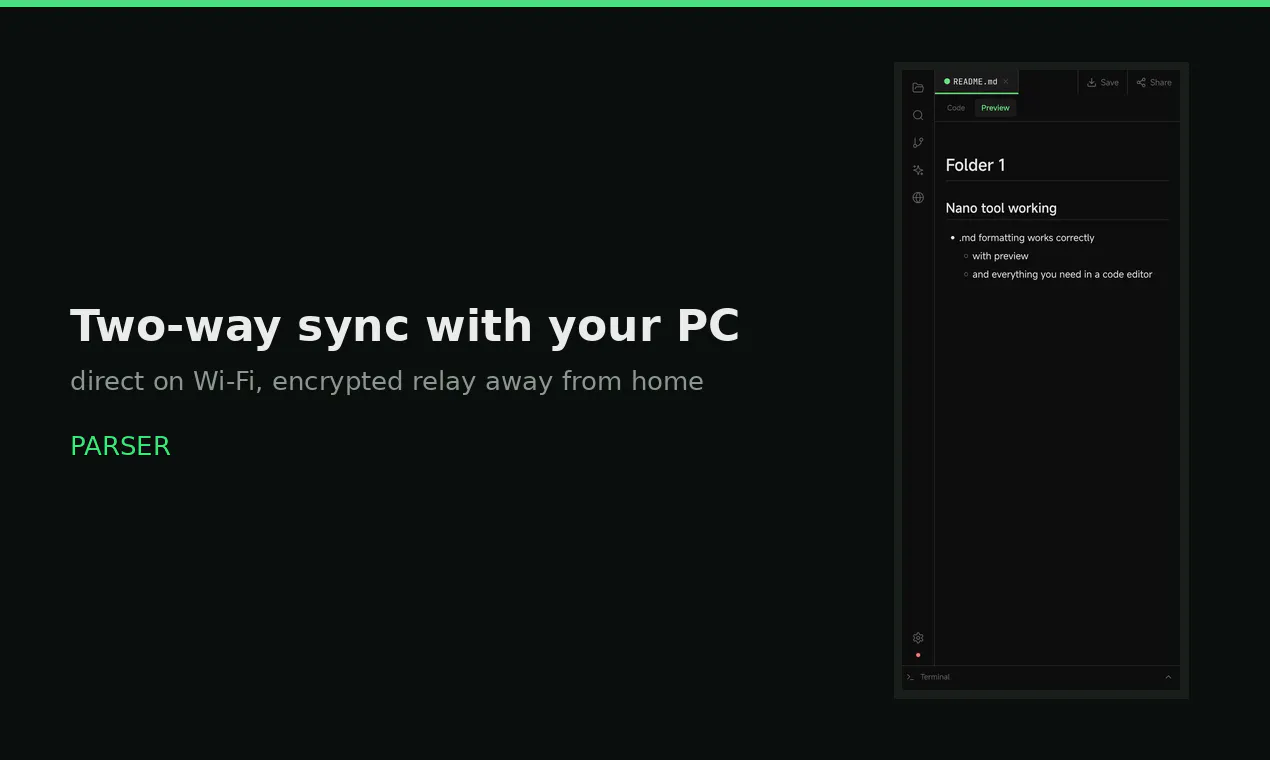Screen dimensions: 1270x760
Task: Open the globe icon in sidebar
Action: pos(918,198)
